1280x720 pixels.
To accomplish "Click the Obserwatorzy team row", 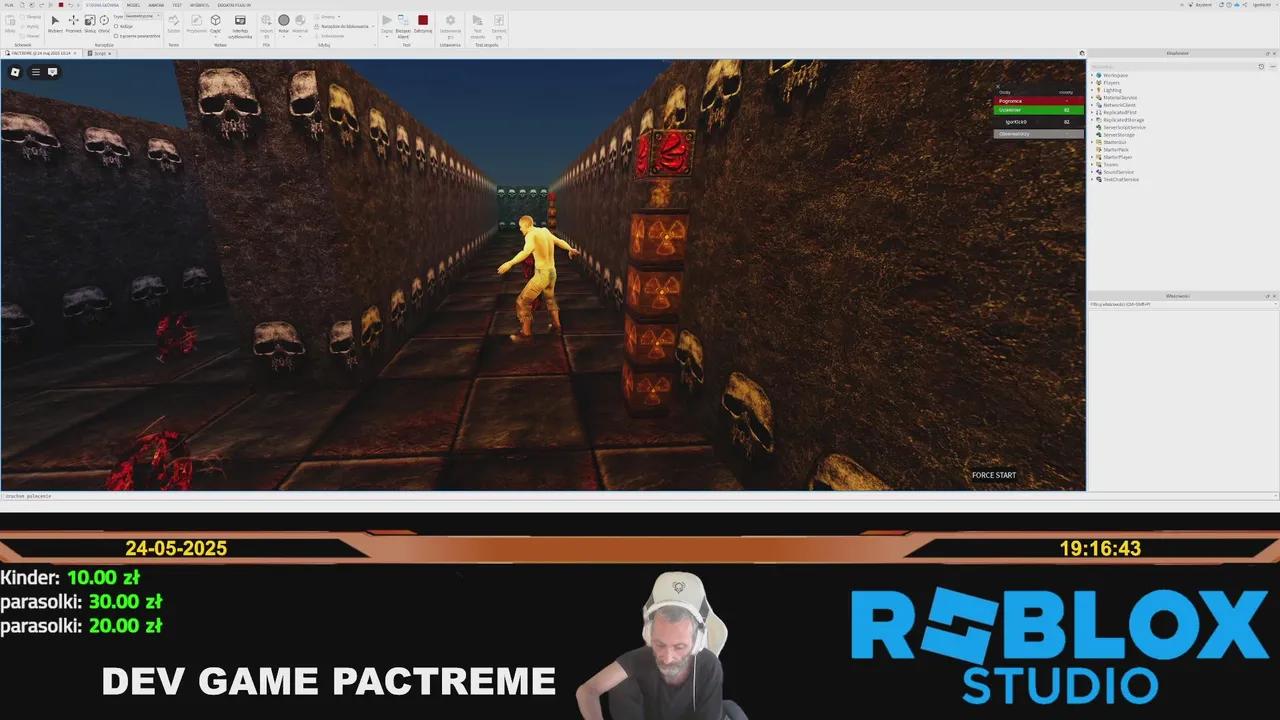I will (1038, 133).
